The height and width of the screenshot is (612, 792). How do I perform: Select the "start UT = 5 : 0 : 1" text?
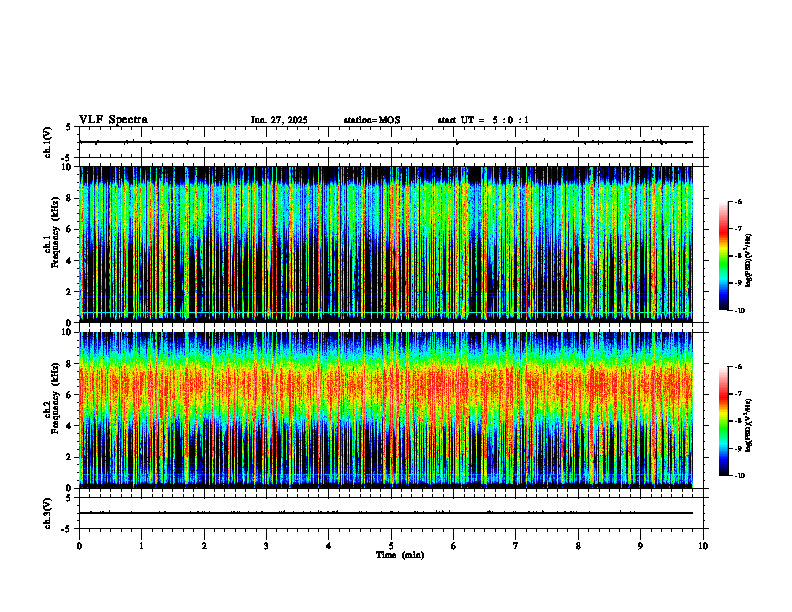483,120
